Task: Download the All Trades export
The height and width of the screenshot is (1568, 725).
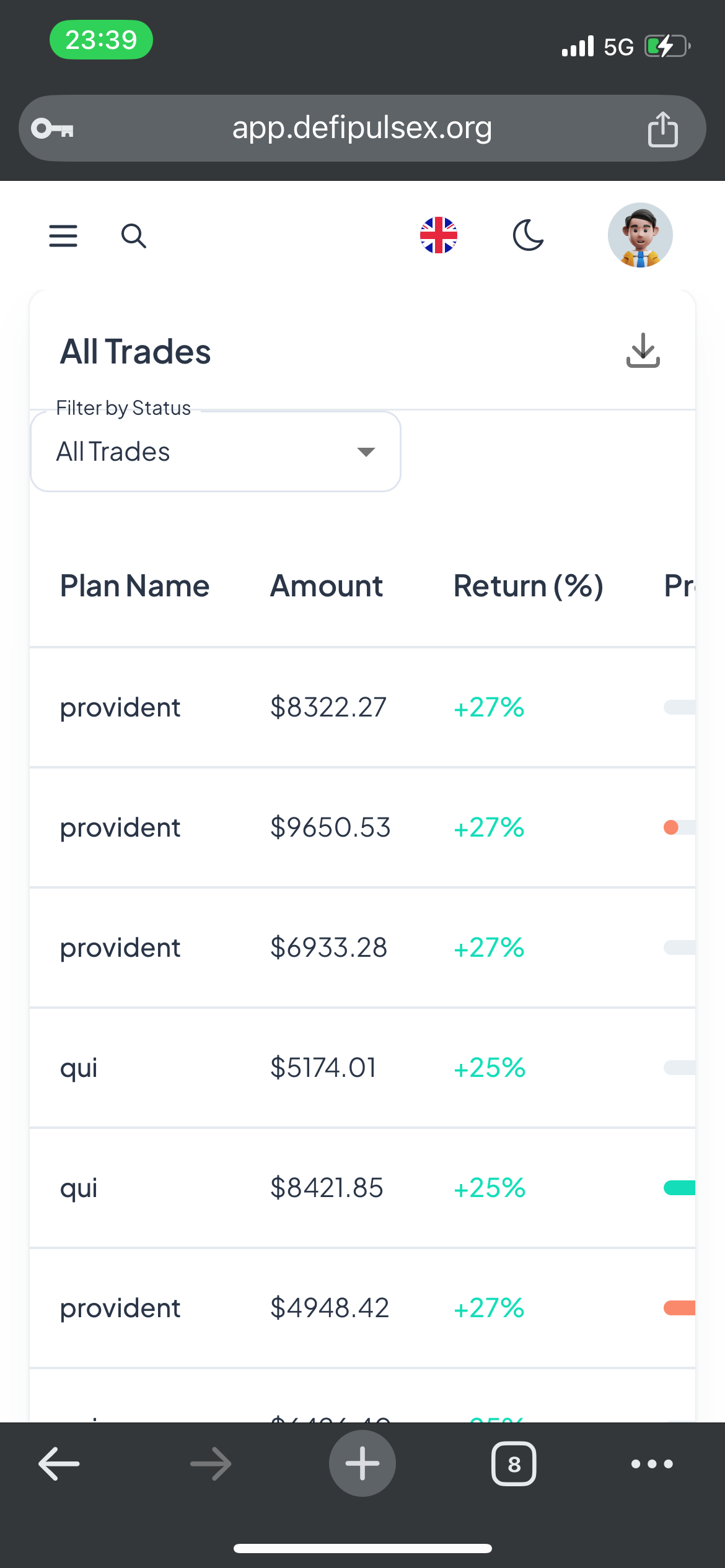Action: point(643,351)
